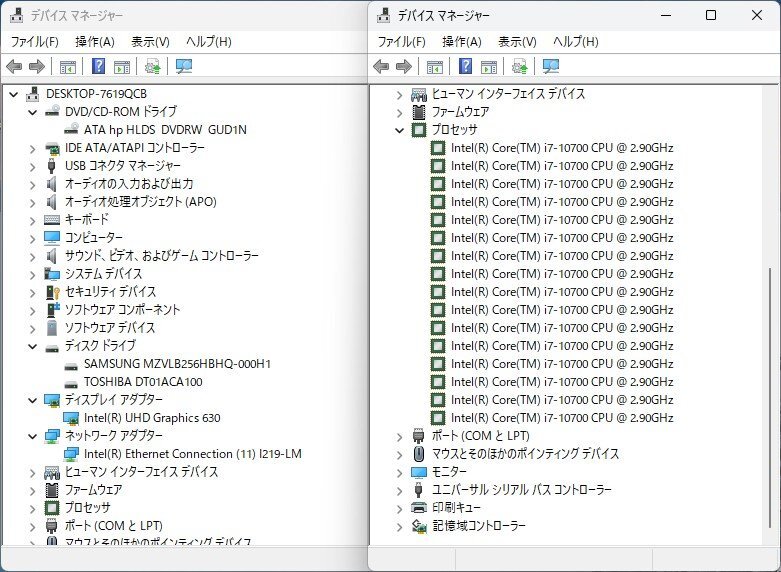The image size is (781, 572).
Task: Click the right window vertical scrollbar thumb
Action: click(x=770, y=398)
